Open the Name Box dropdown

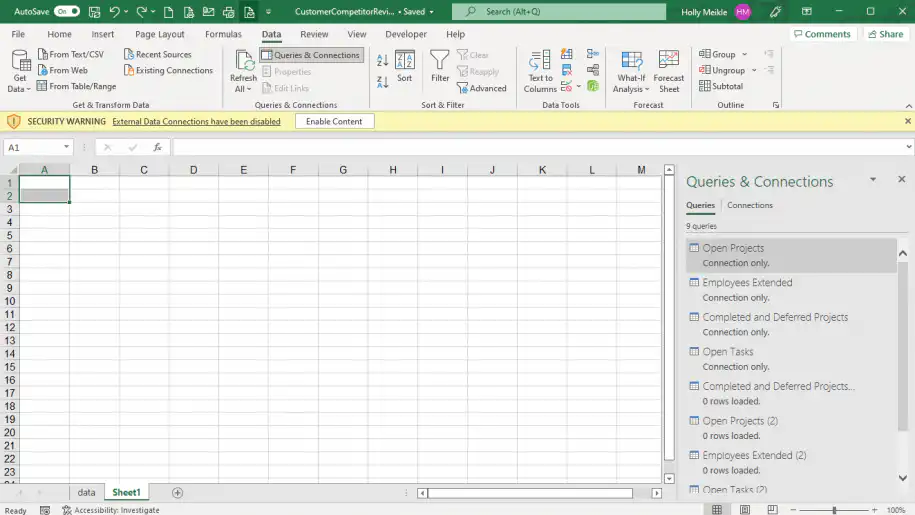(x=67, y=147)
